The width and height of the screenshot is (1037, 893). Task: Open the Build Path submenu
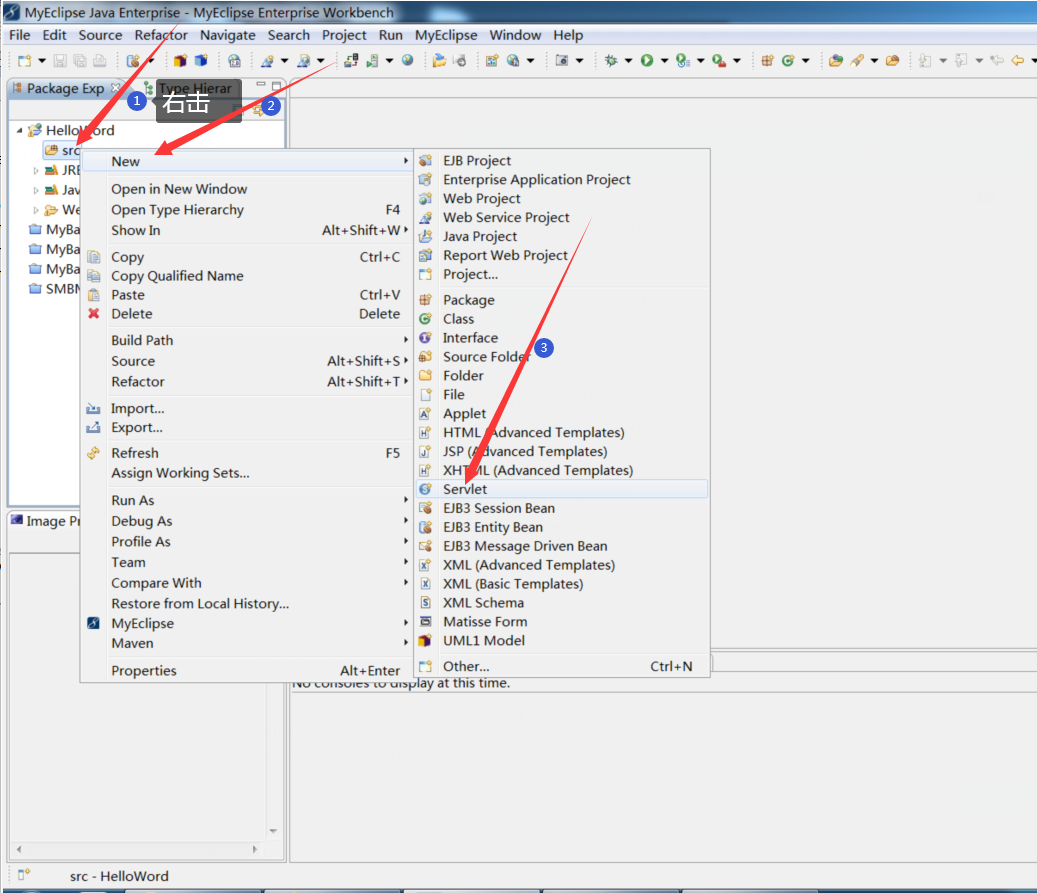pos(246,340)
